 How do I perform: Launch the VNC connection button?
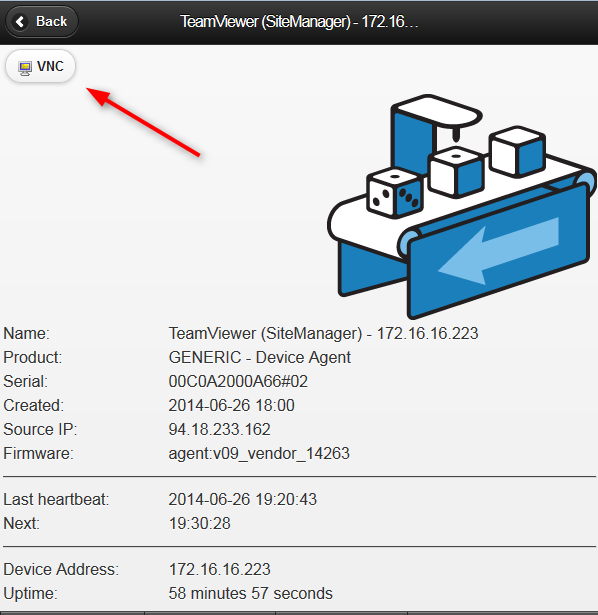[40, 66]
